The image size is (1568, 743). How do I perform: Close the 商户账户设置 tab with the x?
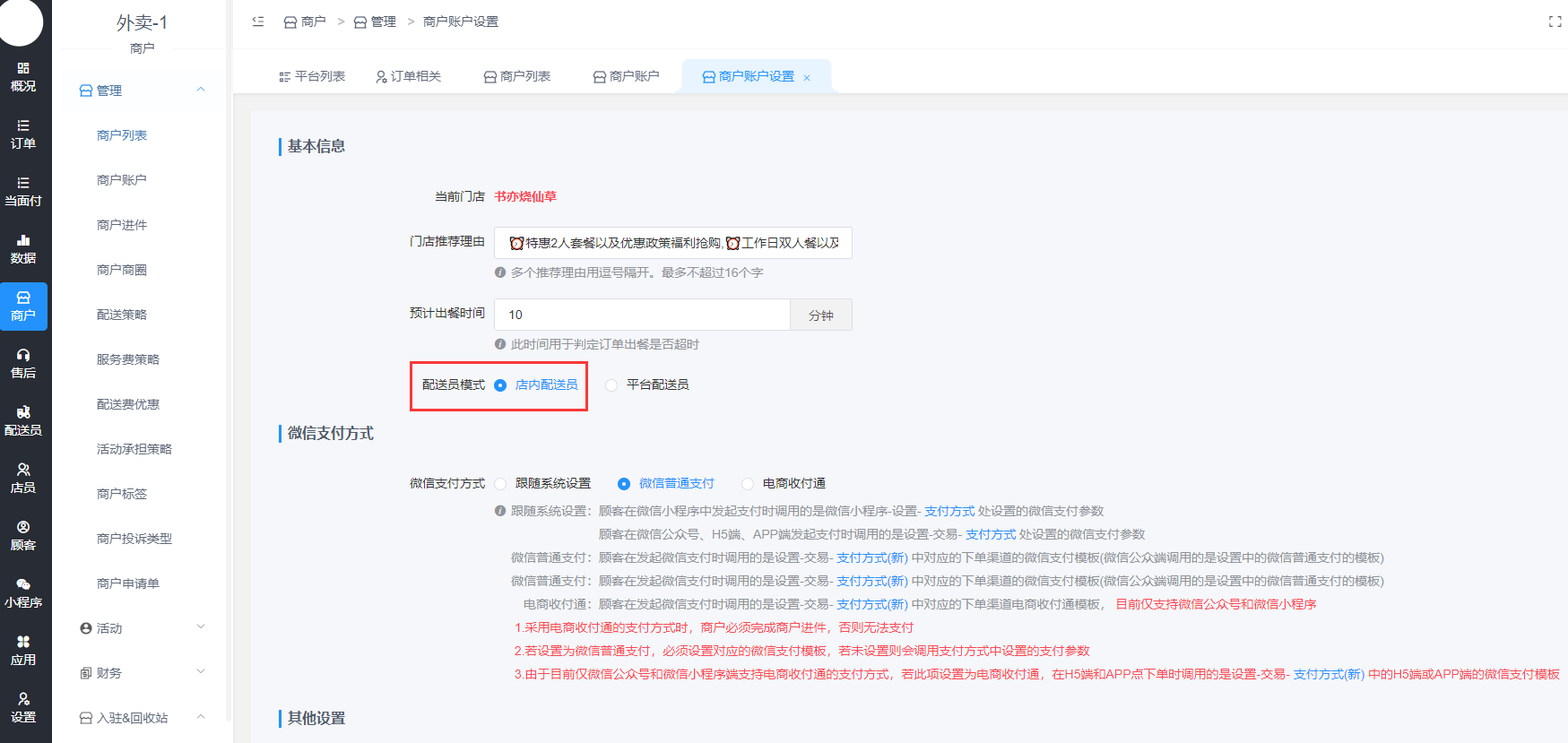807,78
